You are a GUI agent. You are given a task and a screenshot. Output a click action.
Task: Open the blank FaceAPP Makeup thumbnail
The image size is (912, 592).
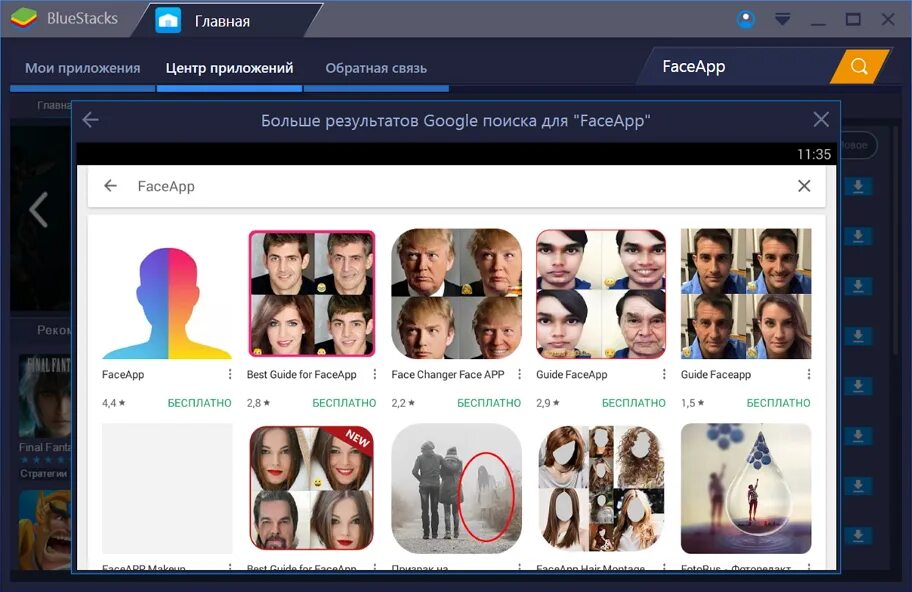pos(167,488)
